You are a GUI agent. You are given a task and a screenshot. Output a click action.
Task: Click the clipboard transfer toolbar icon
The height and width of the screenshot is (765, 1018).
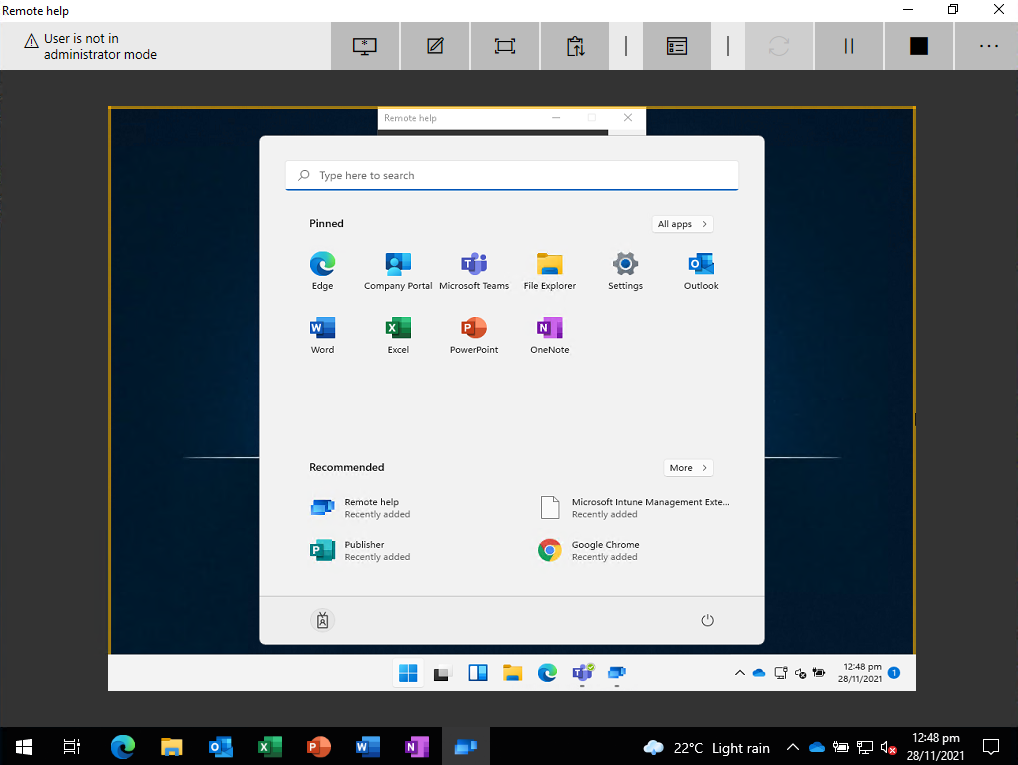click(x=575, y=46)
